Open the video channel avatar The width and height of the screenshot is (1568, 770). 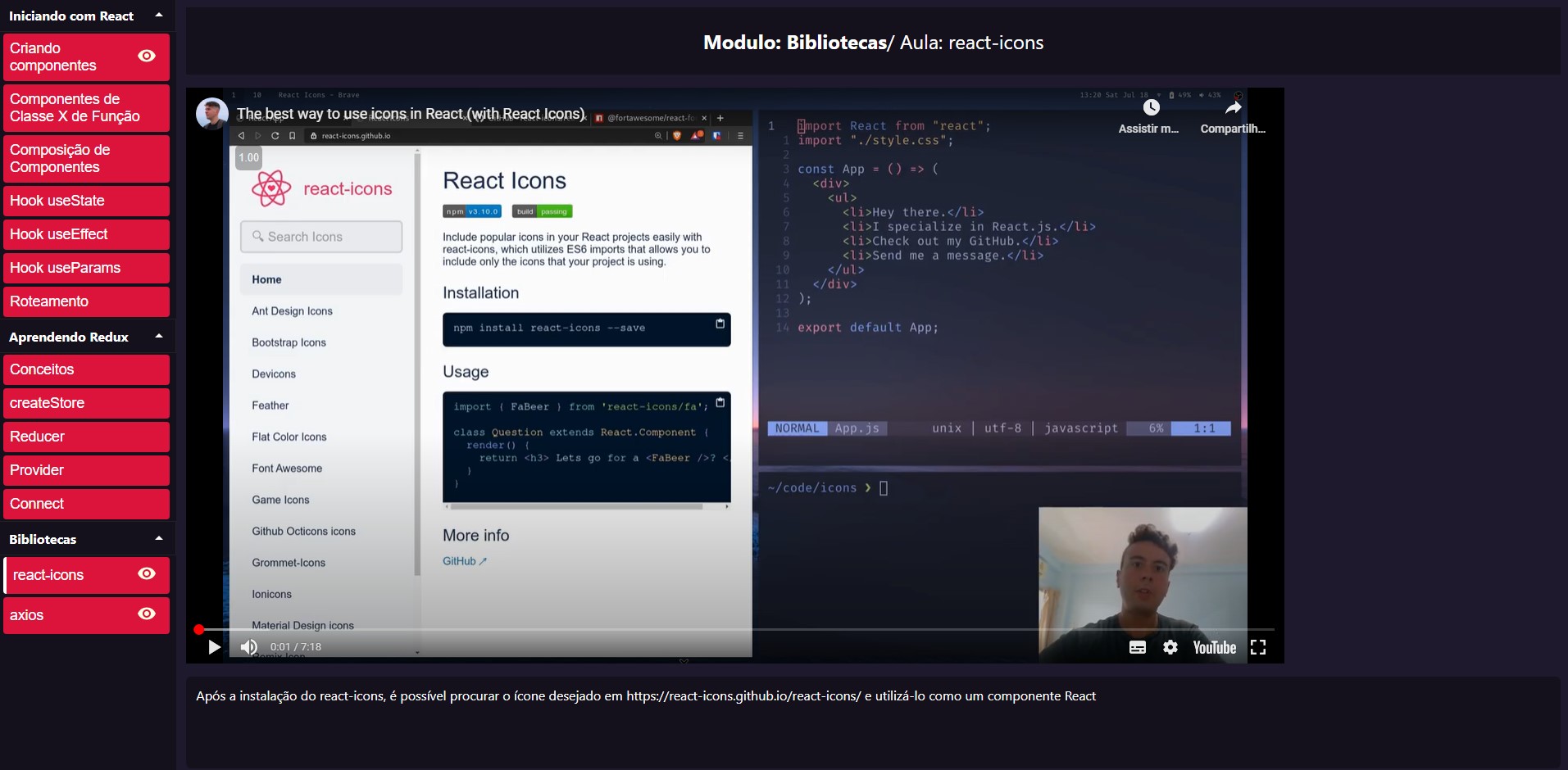pyautogui.click(x=212, y=114)
